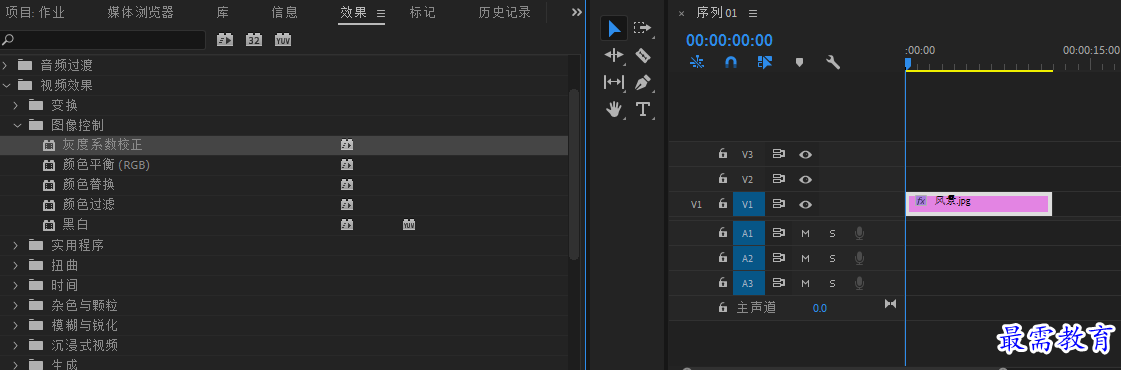Toggle snap magnet in timeline

tap(731, 62)
